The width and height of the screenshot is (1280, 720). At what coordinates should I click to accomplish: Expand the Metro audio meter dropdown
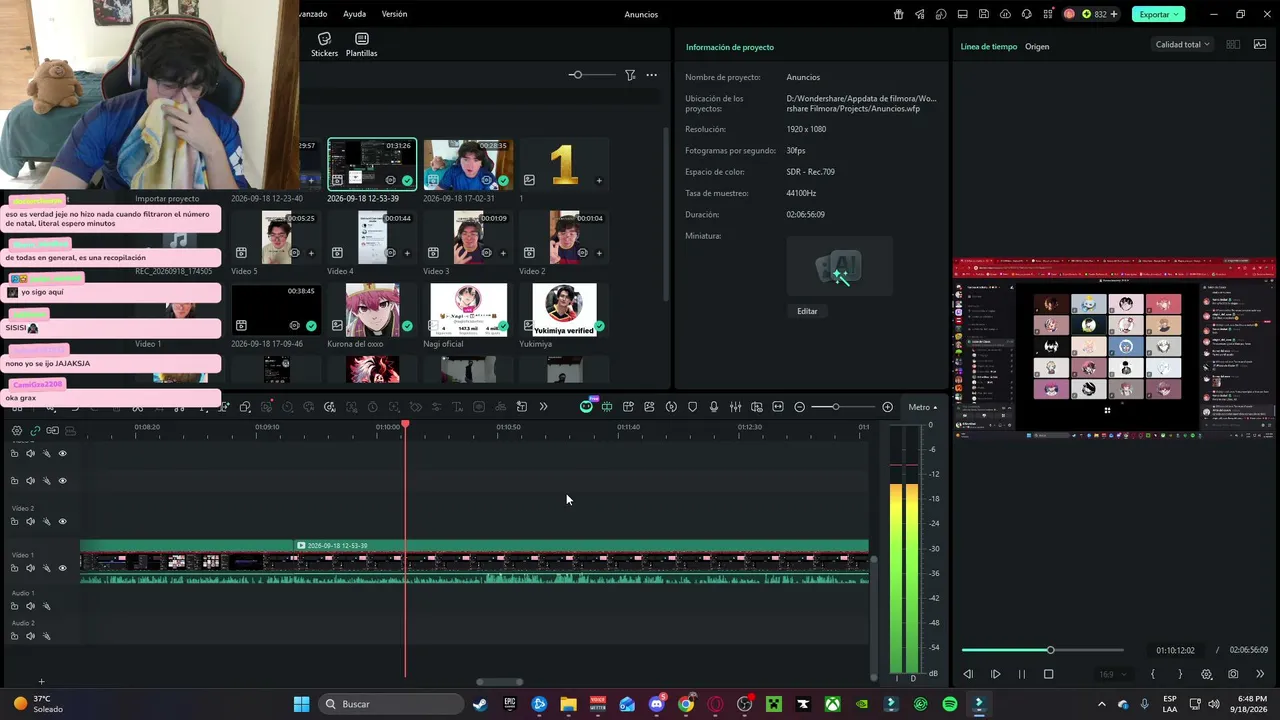[x=923, y=407]
